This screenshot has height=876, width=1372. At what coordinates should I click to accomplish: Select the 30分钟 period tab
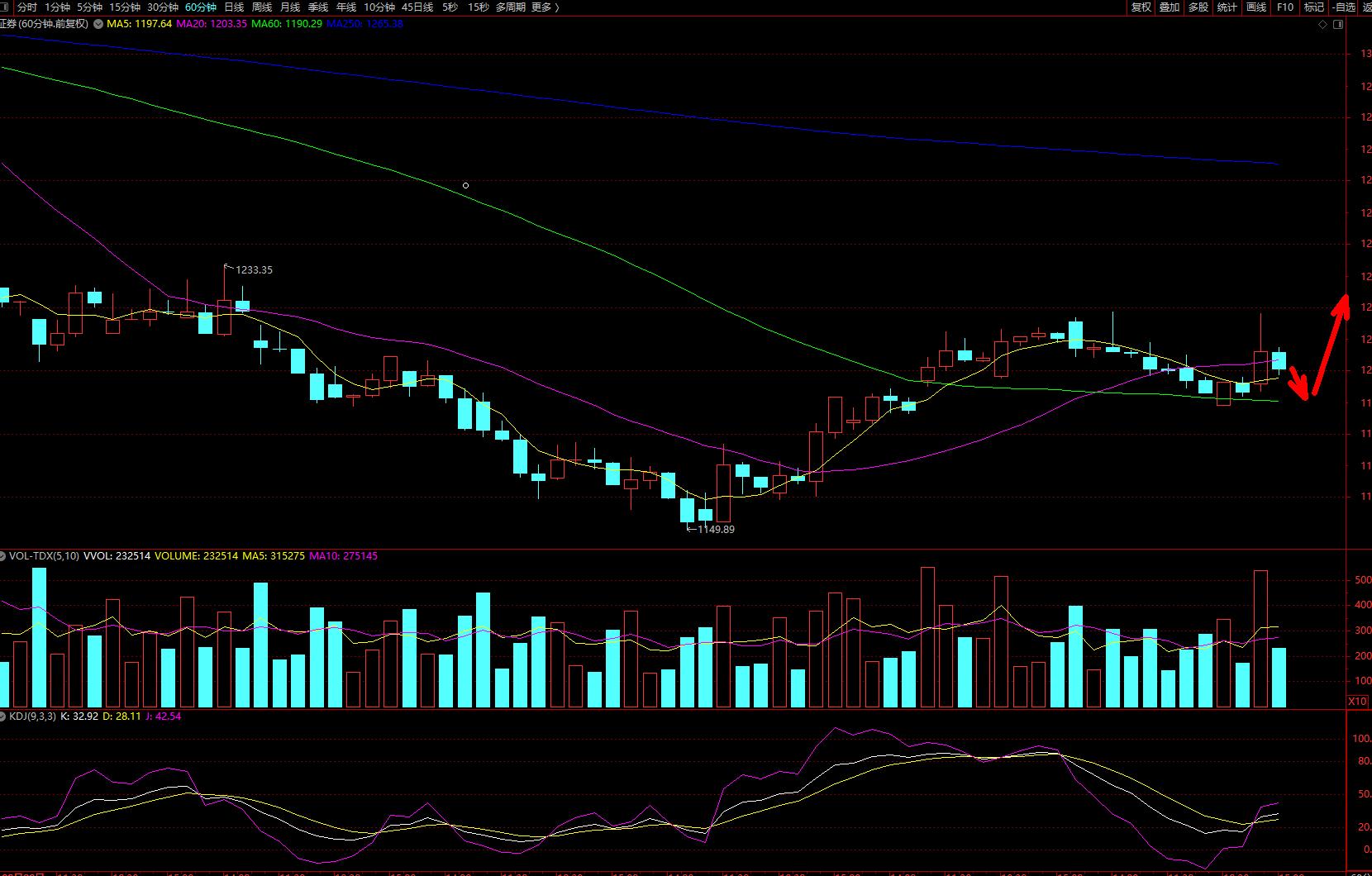coord(163,7)
